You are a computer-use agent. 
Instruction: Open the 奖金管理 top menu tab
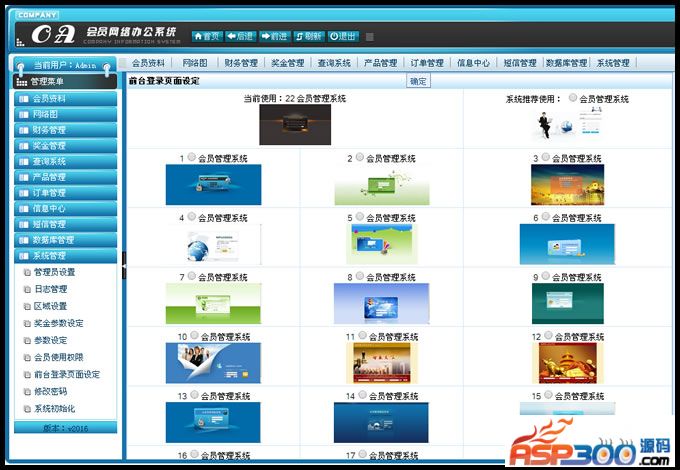point(288,63)
